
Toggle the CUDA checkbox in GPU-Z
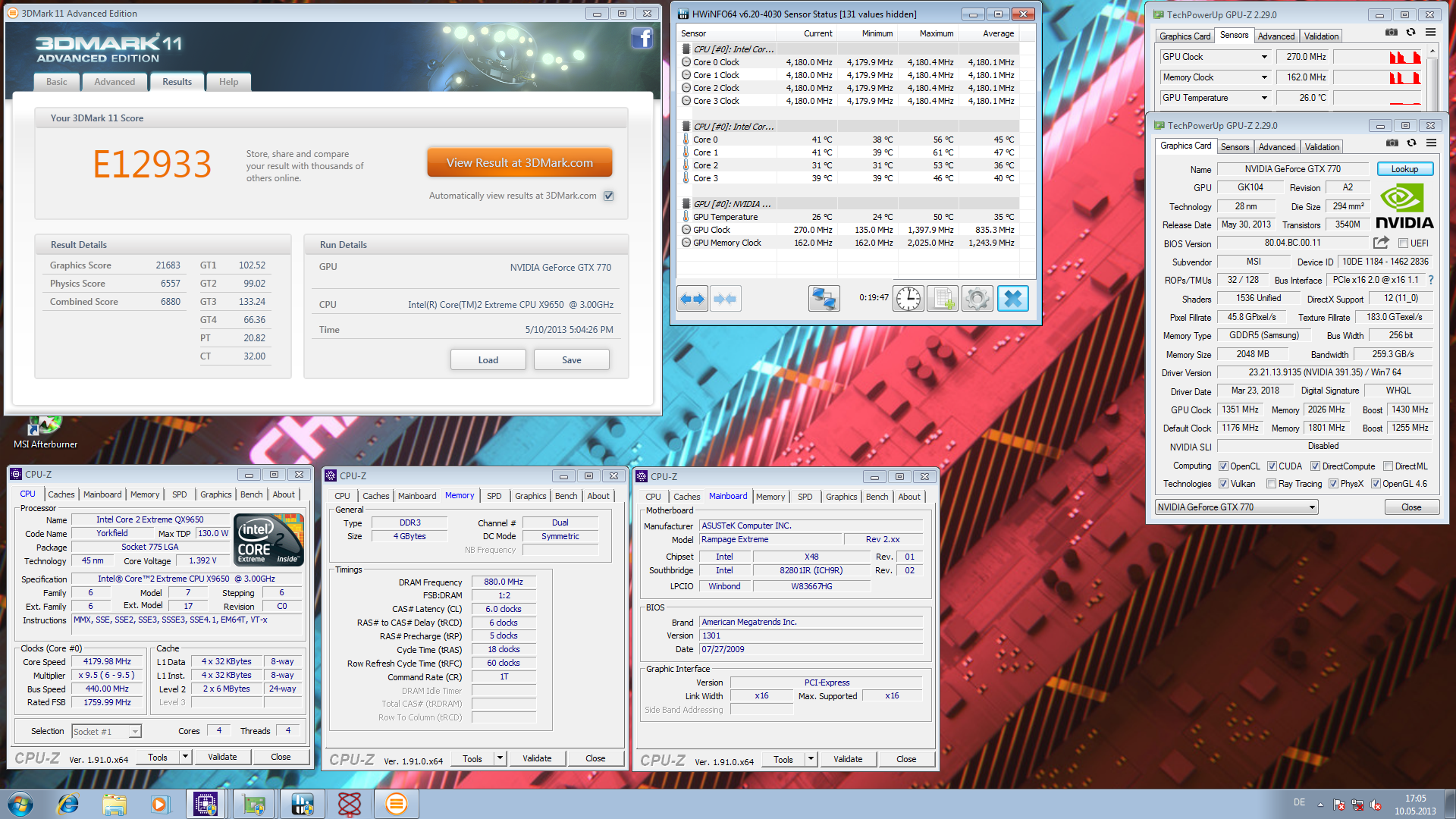click(x=1272, y=466)
